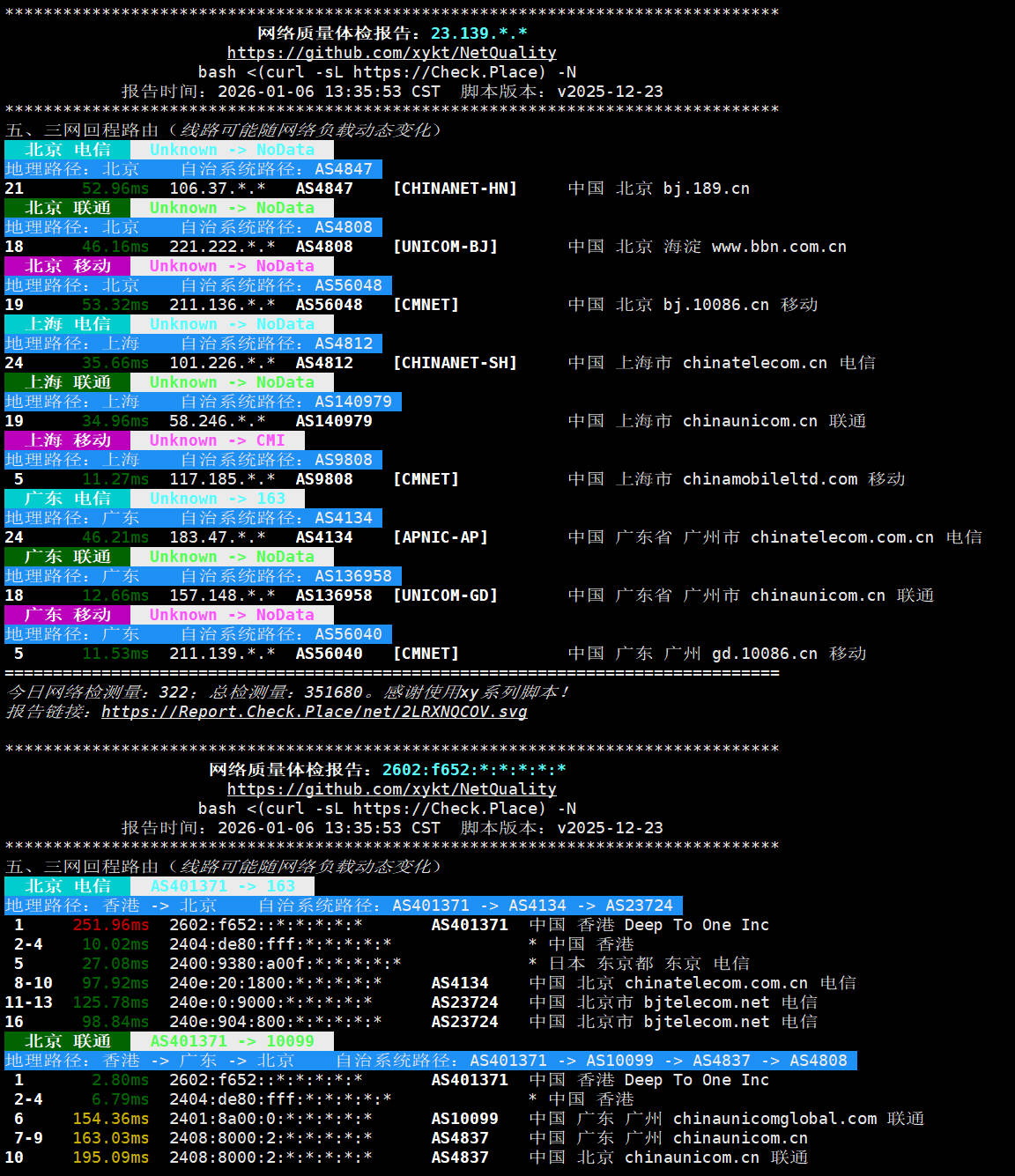1015x1176 pixels.
Task: Click the chinamobileltd.com hostname
Action: (x=769, y=479)
